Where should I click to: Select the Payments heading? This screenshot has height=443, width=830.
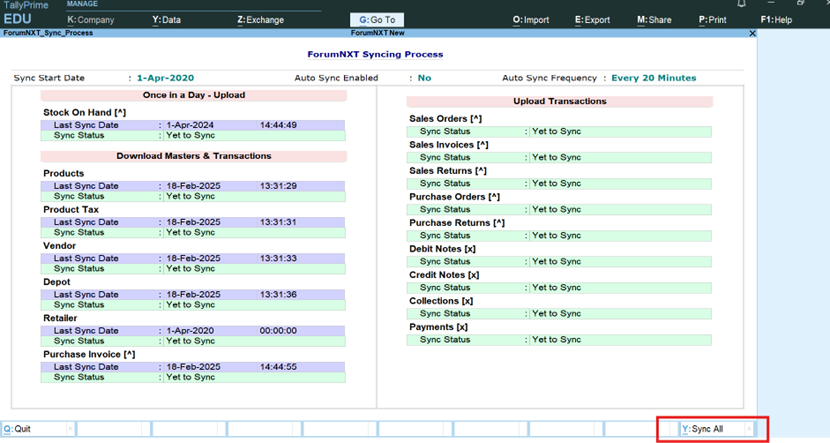pos(438,327)
